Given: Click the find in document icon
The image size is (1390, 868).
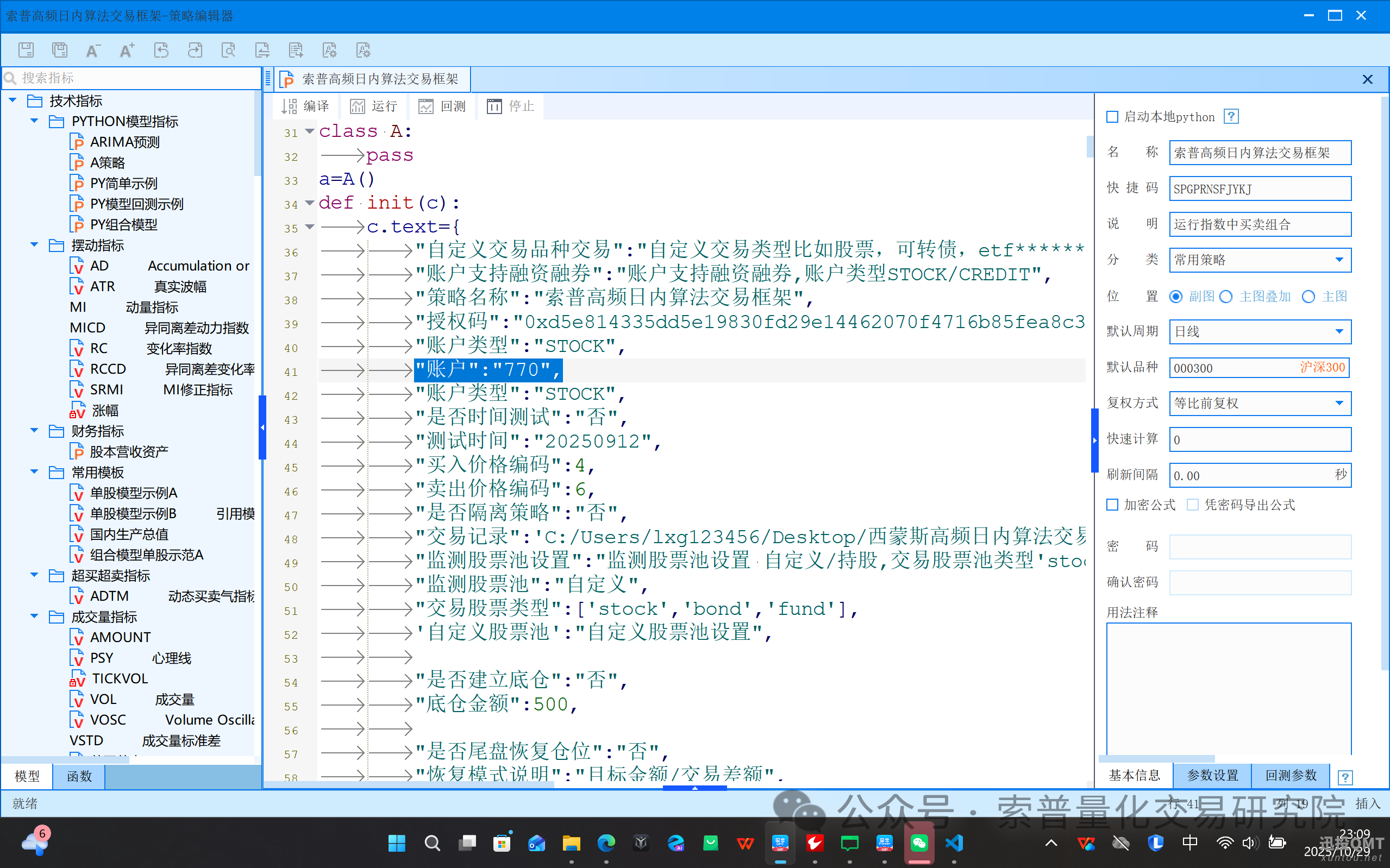Looking at the screenshot, I should click(229, 50).
